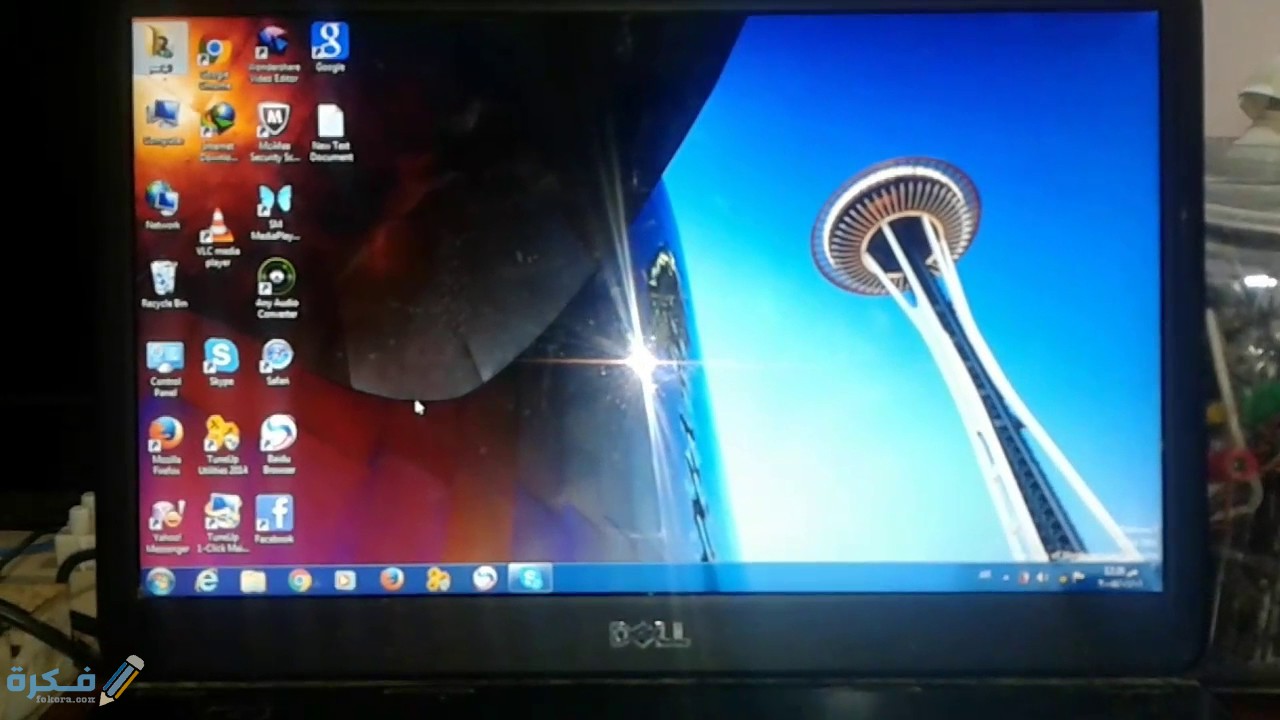Launch Internet Explorer from the taskbar
1280x720 pixels.
[207, 581]
